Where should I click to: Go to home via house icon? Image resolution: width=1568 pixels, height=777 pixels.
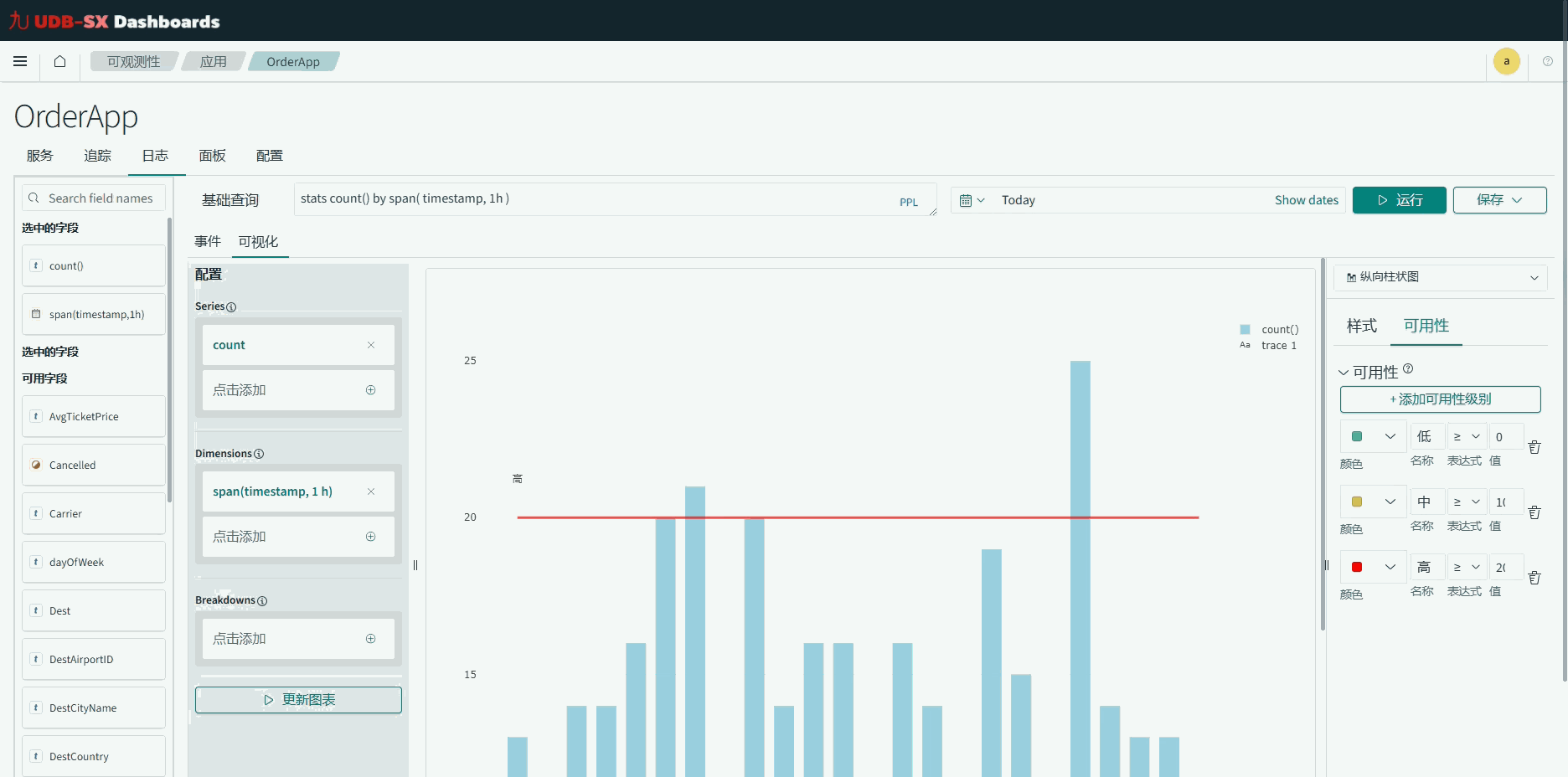(x=59, y=61)
